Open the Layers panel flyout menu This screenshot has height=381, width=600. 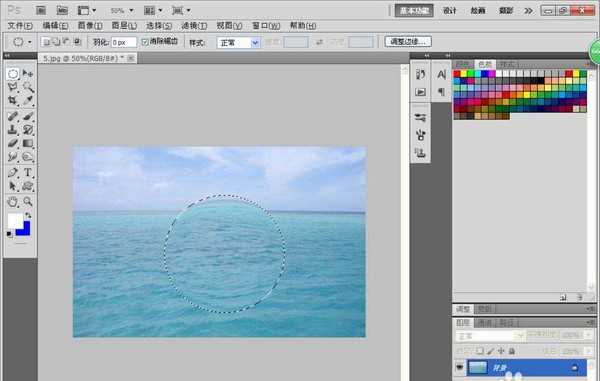click(590, 322)
